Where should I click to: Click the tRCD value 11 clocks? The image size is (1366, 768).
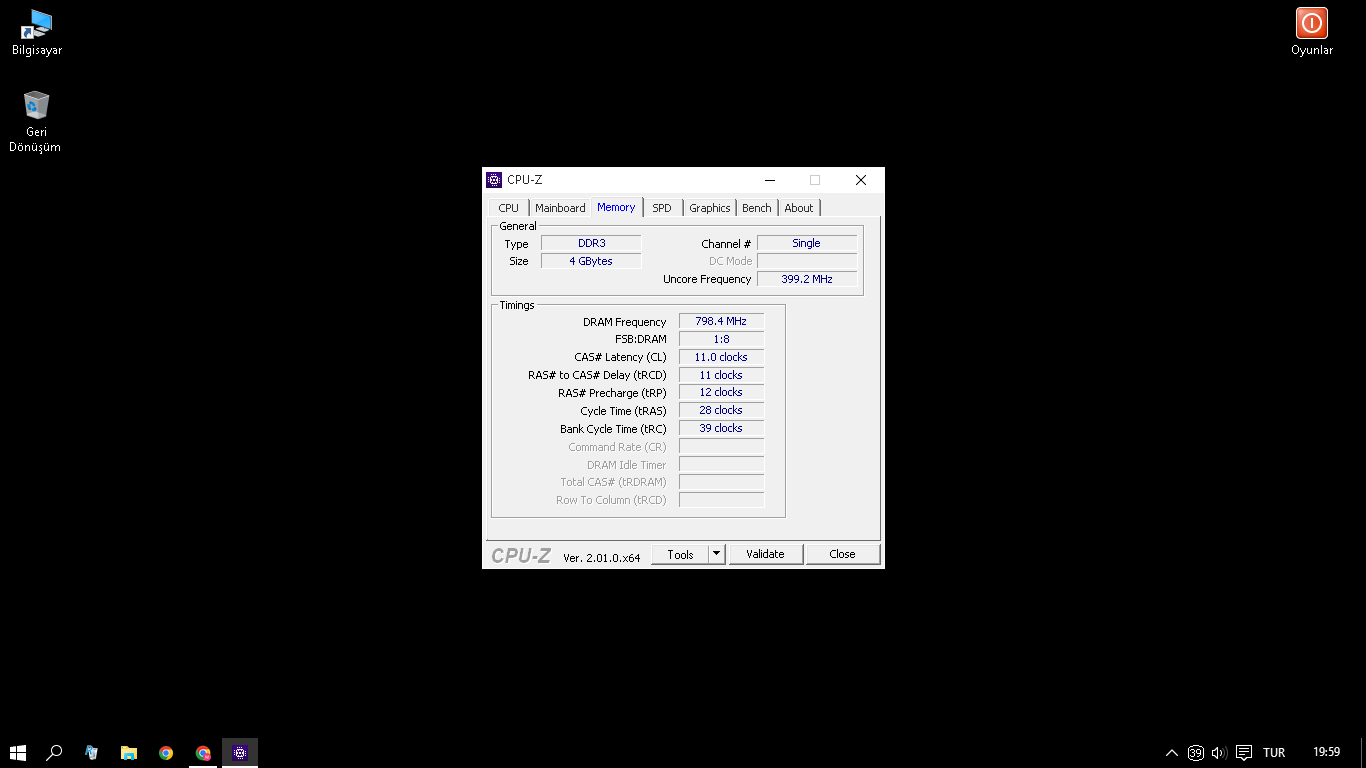click(x=721, y=375)
